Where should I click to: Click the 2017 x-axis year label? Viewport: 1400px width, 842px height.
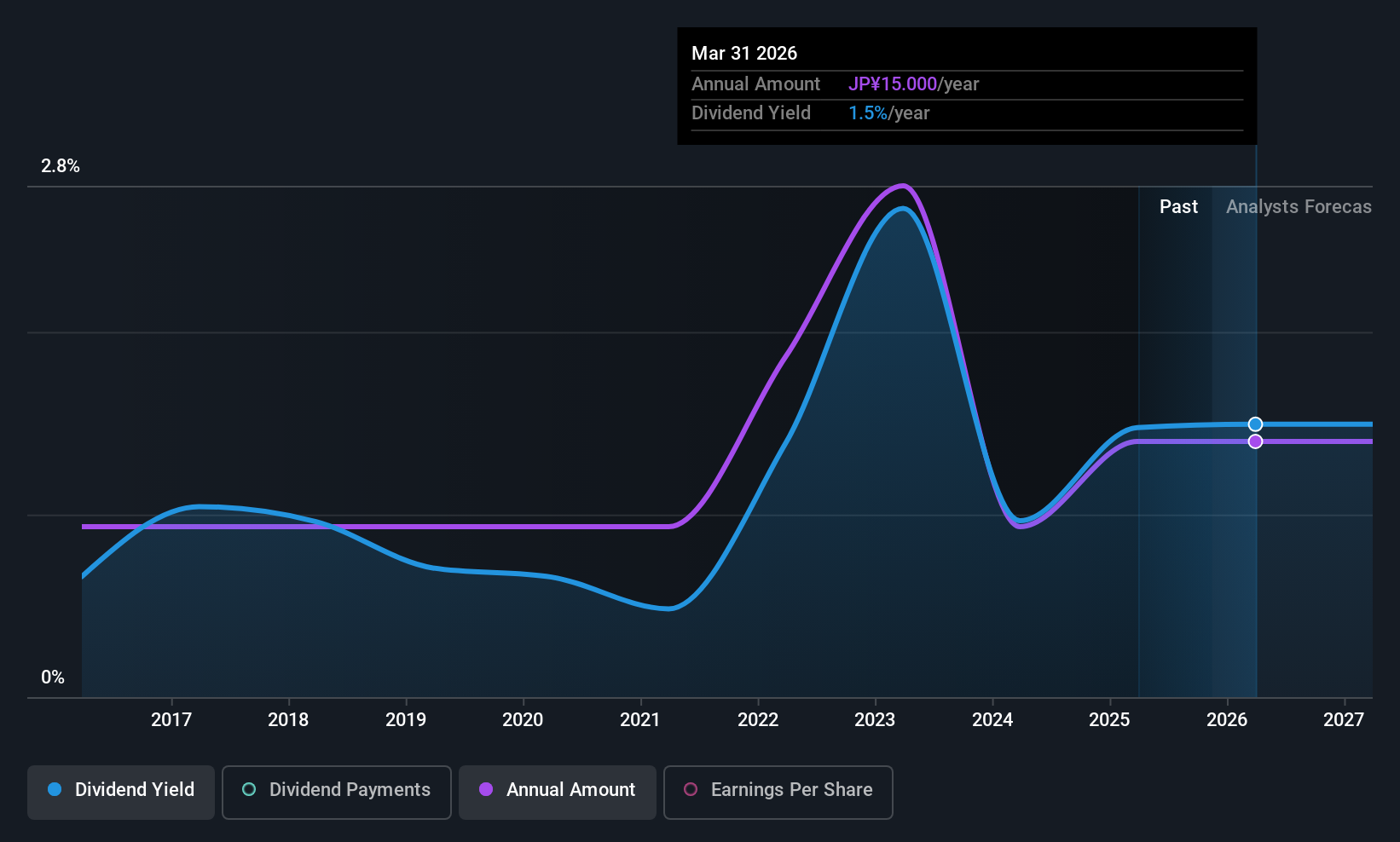click(x=171, y=720)
